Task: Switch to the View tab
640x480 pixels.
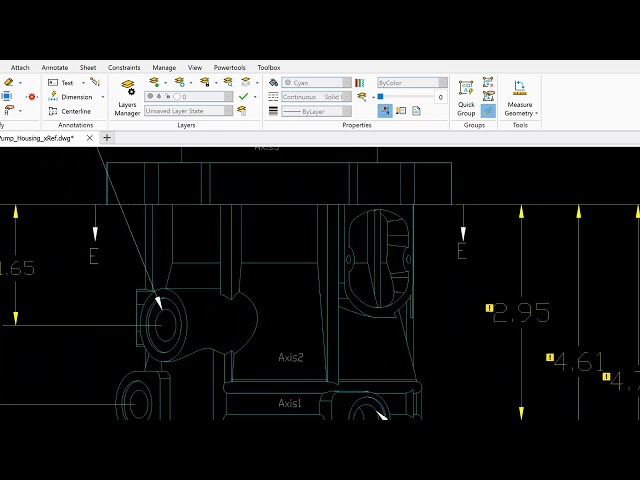Action: 195,67
